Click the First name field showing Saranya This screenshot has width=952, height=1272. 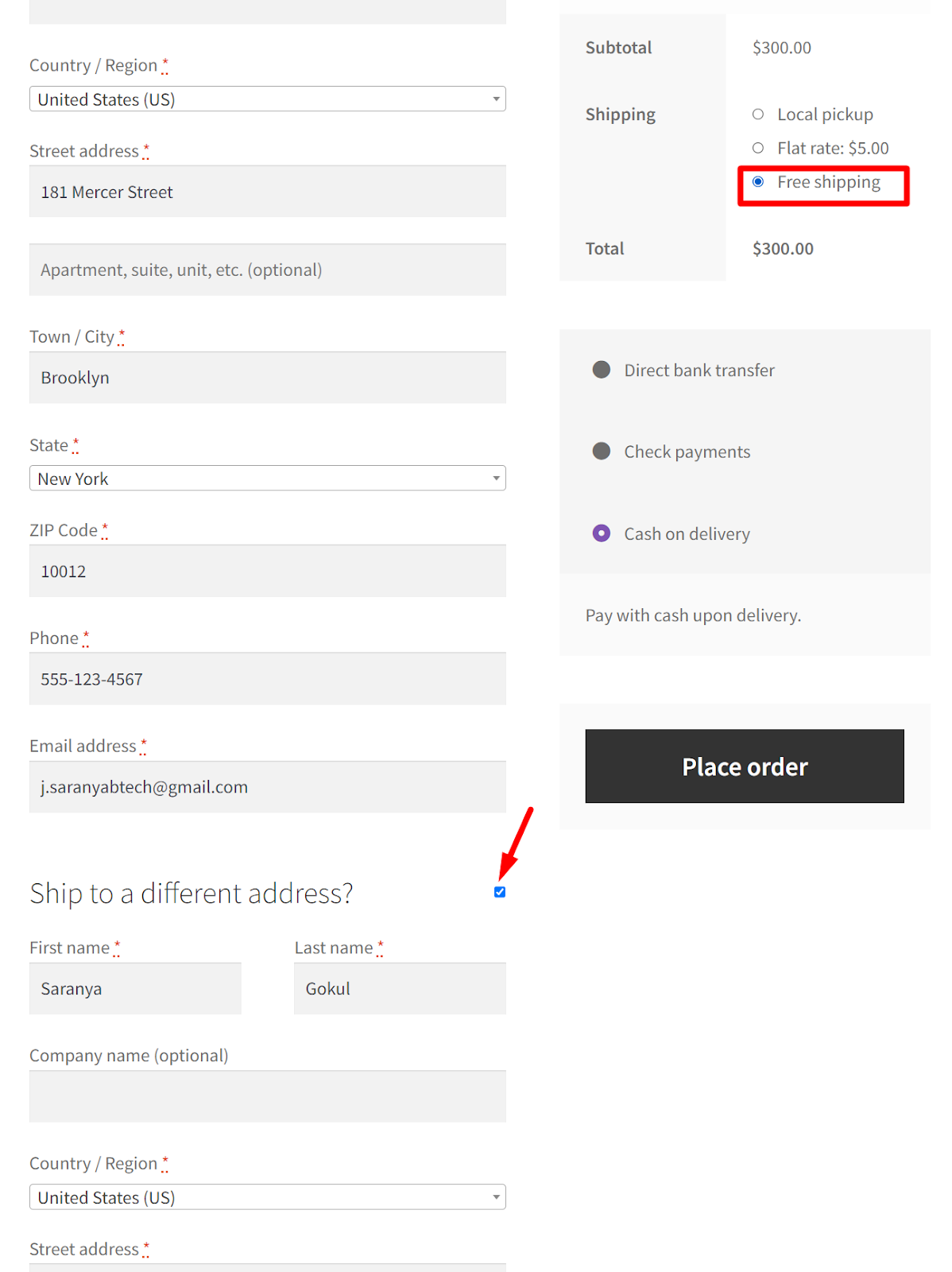pos(134,988)
